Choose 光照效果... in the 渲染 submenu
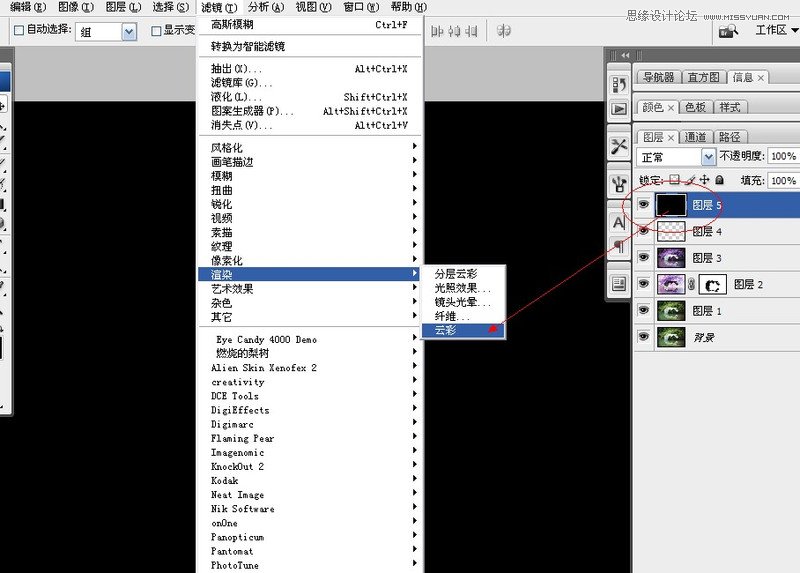 pos(463,288)
